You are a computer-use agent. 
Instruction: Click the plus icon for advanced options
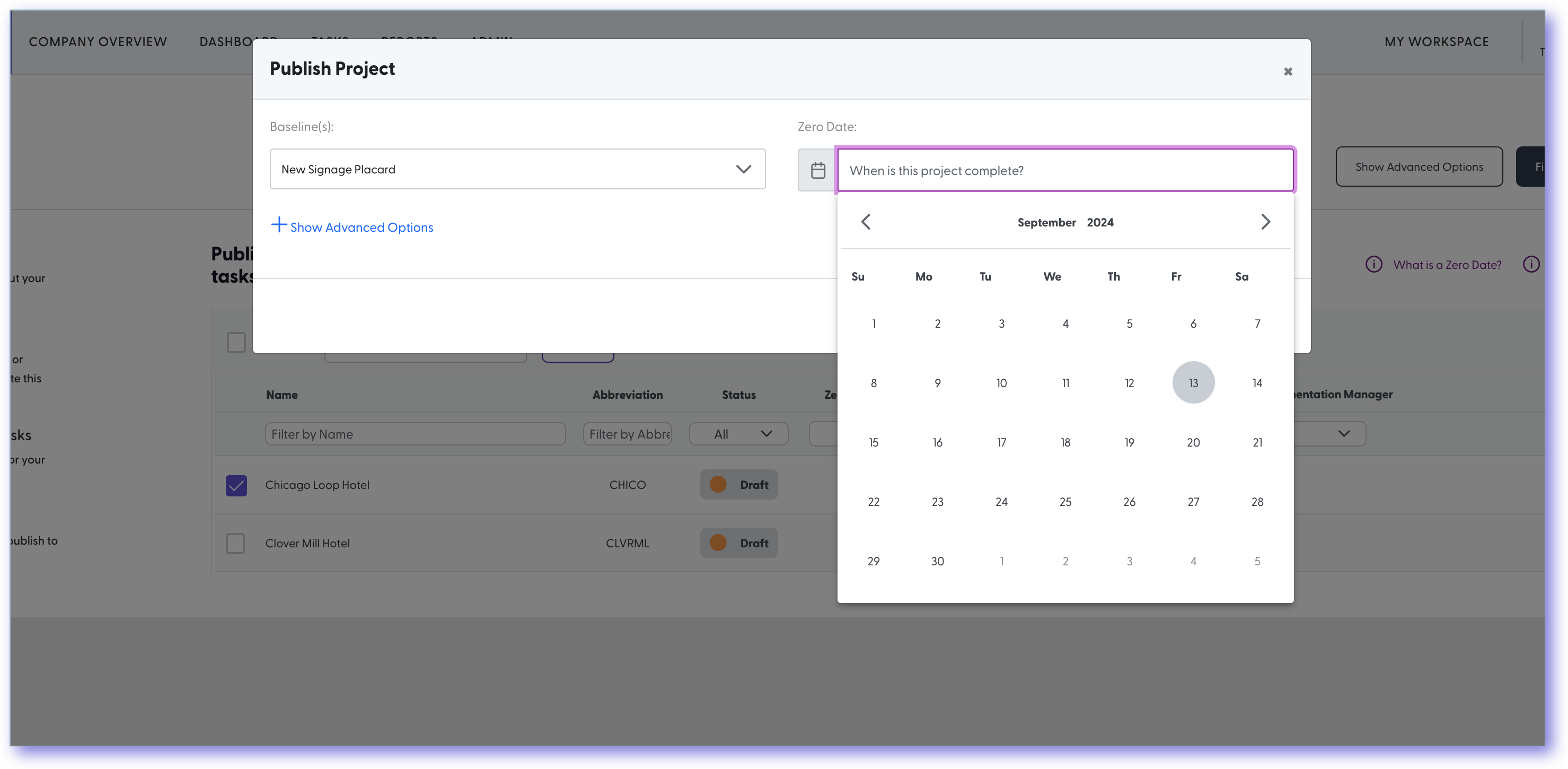[278, 225]
